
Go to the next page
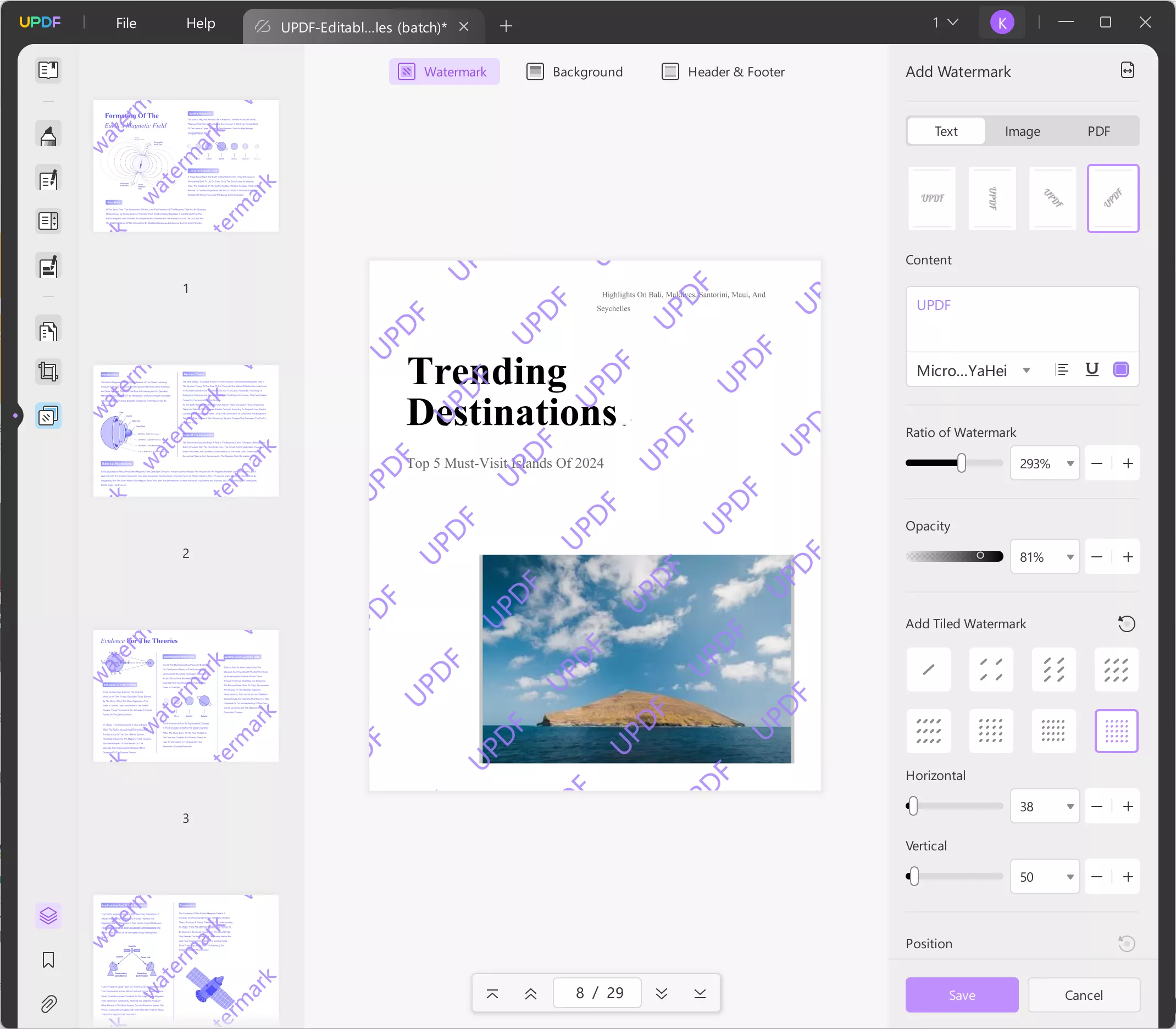click(x=661, y=993)
